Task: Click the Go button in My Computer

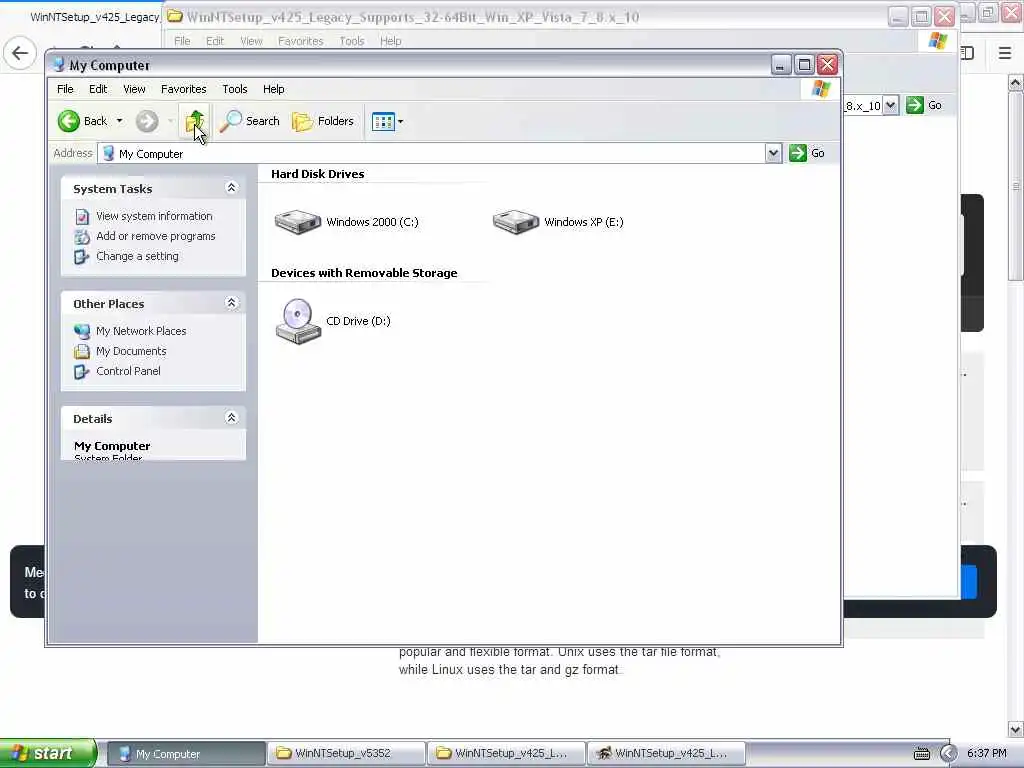Action: 807,153
